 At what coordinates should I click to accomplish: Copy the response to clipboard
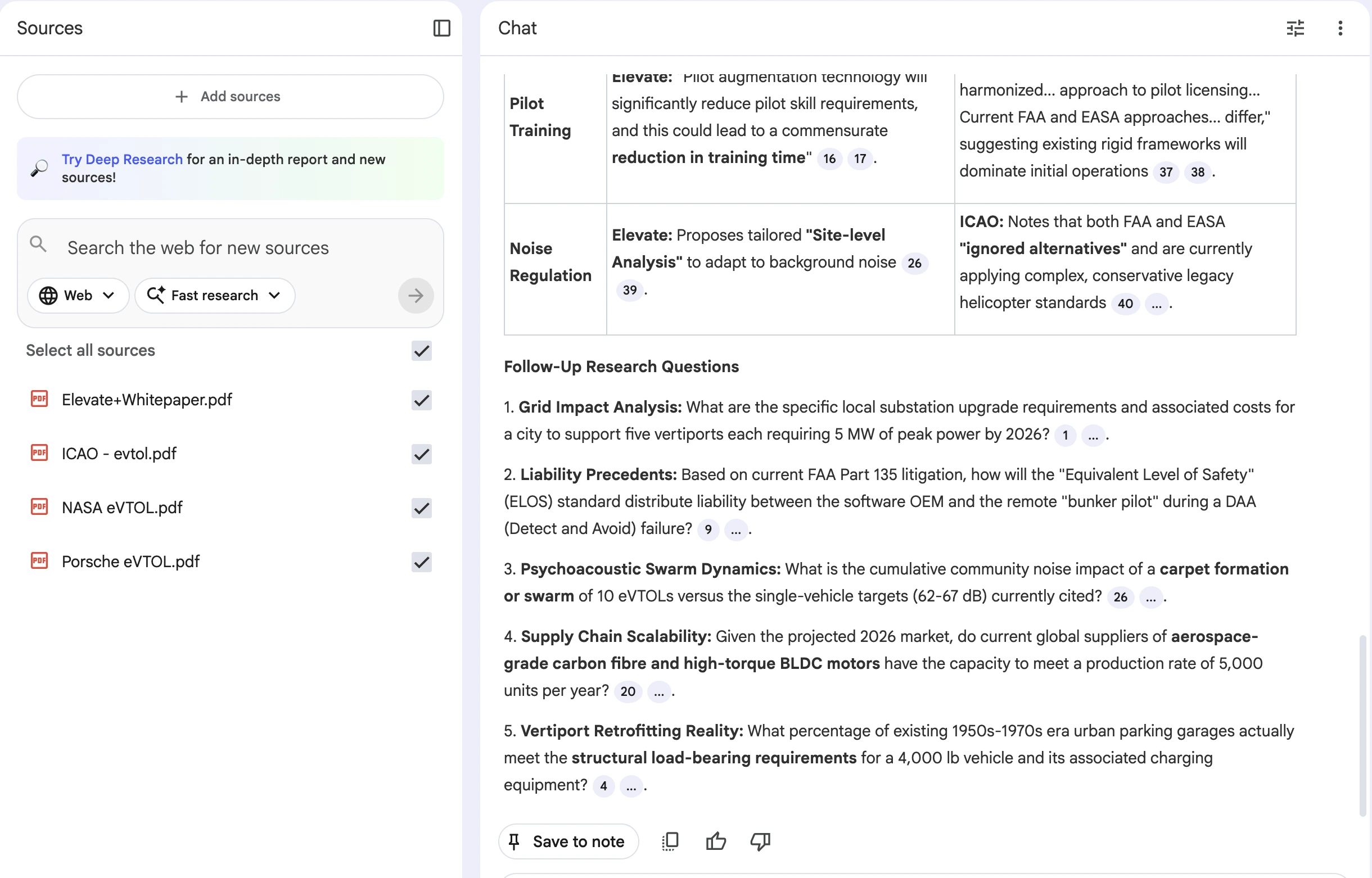tap(670, 841)
